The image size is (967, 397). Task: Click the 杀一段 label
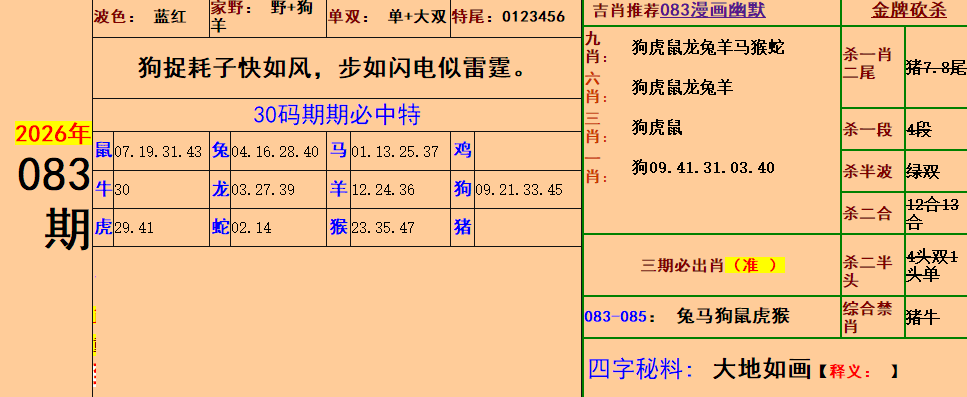point(867,130)
